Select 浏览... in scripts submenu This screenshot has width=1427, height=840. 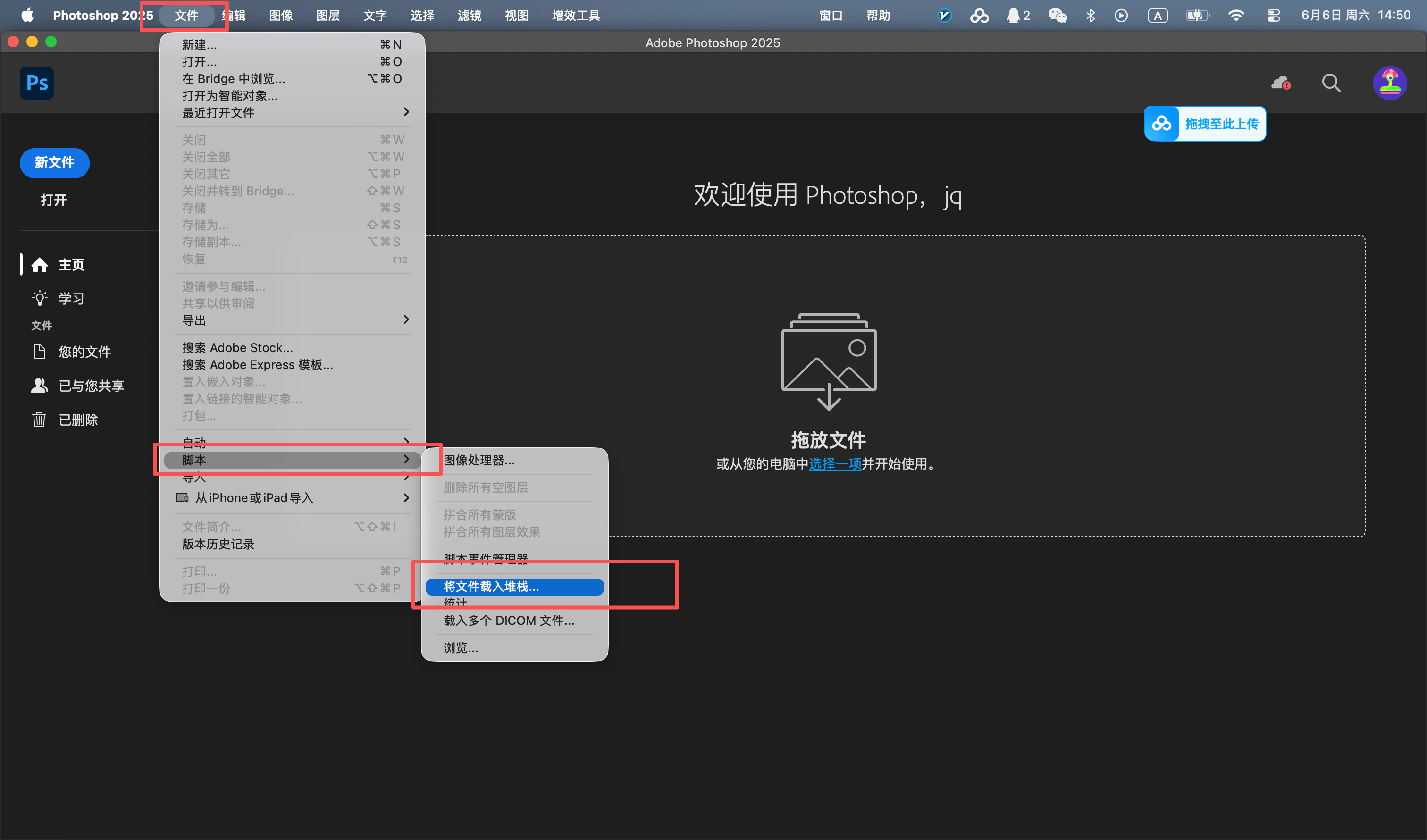coord(514,647)
